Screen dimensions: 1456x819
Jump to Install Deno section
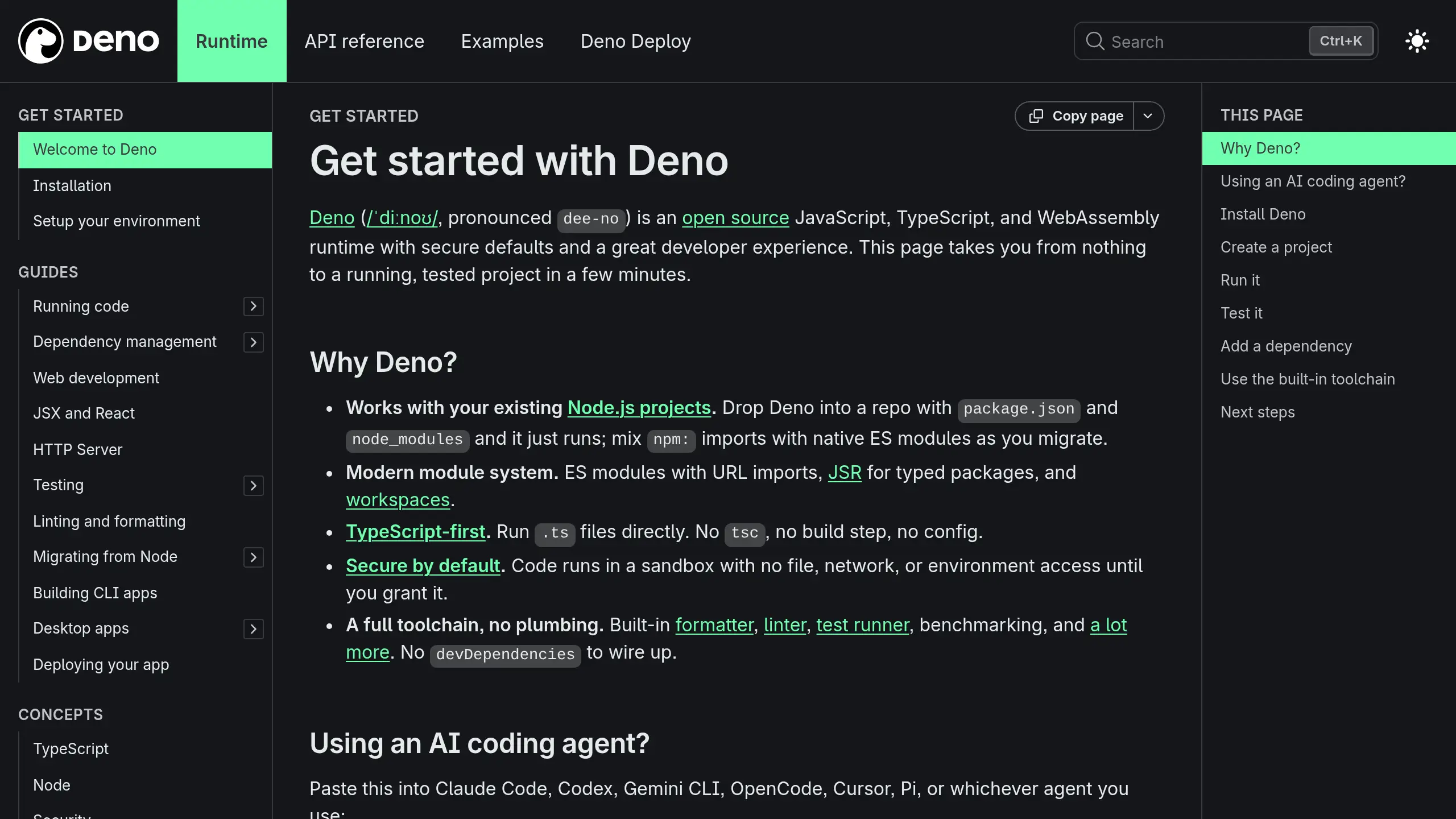coord(1263,214)
